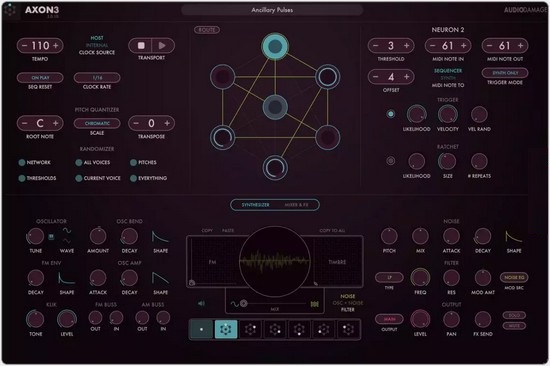Enable the Ratchet toggle dot
The width and height of the screenshot is (550, 366).
click(390, 161)
